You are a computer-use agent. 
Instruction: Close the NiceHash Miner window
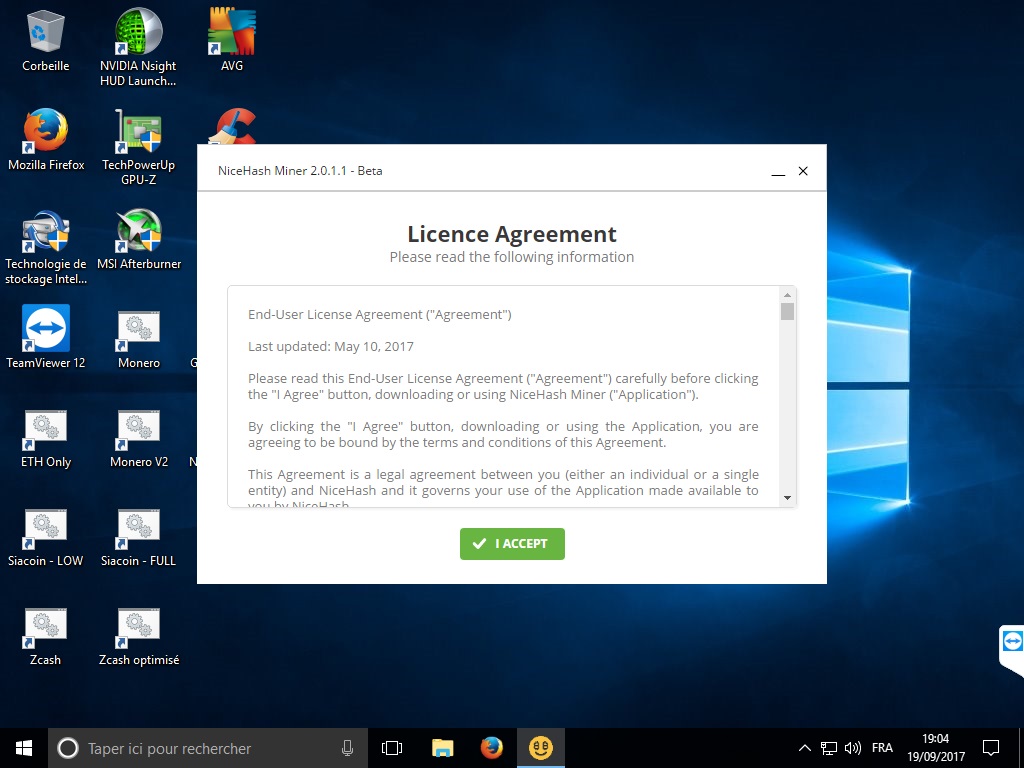(x=803, y=171)
